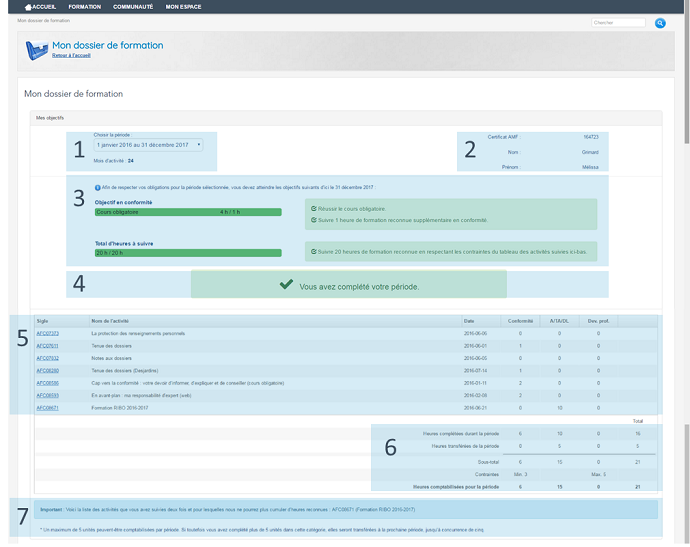690x547 pixels.
Task: Open the Communauté menu
Action: pos(133,7)
